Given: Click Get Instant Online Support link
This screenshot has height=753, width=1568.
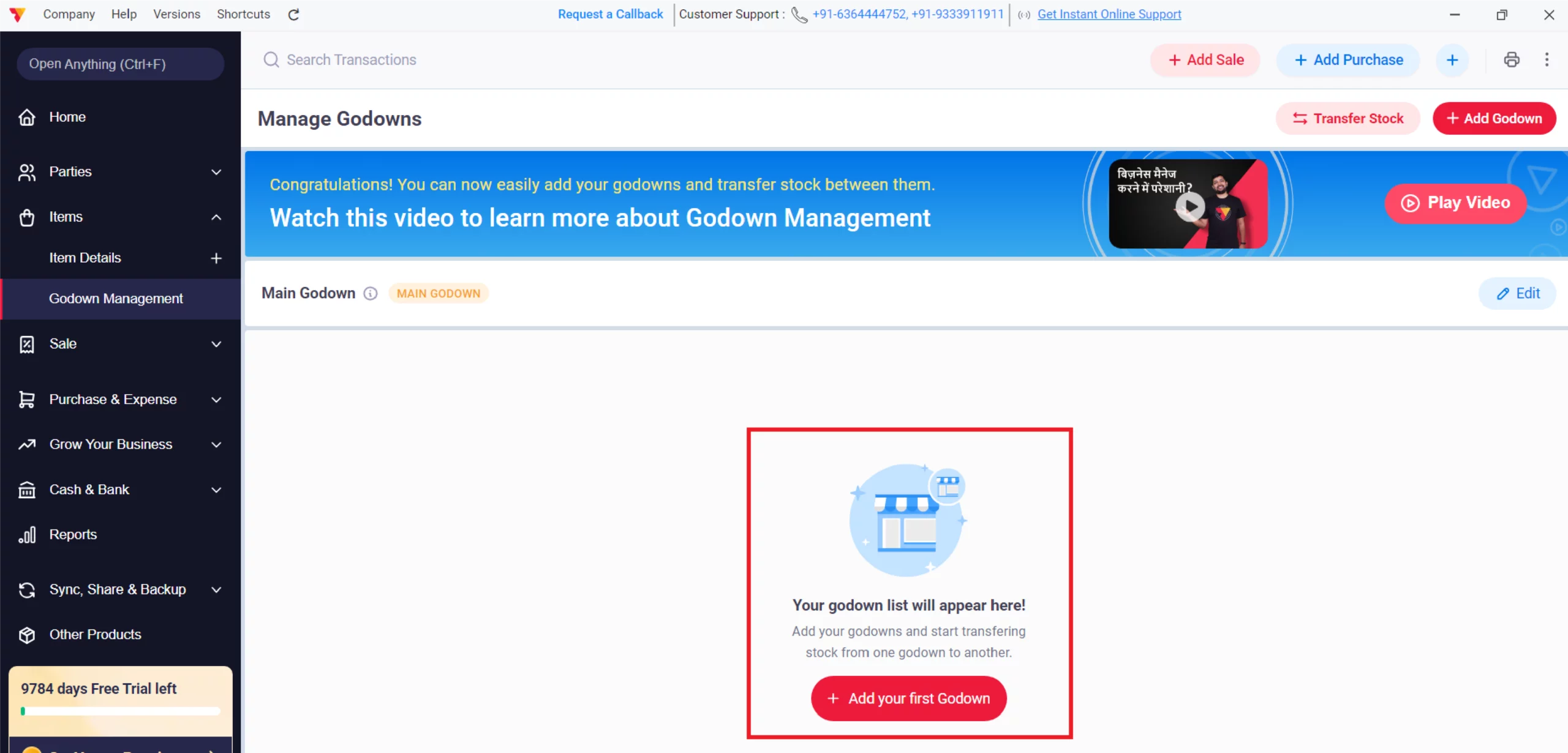Looking at the screenshot, I should click(x=1109, y=14).
